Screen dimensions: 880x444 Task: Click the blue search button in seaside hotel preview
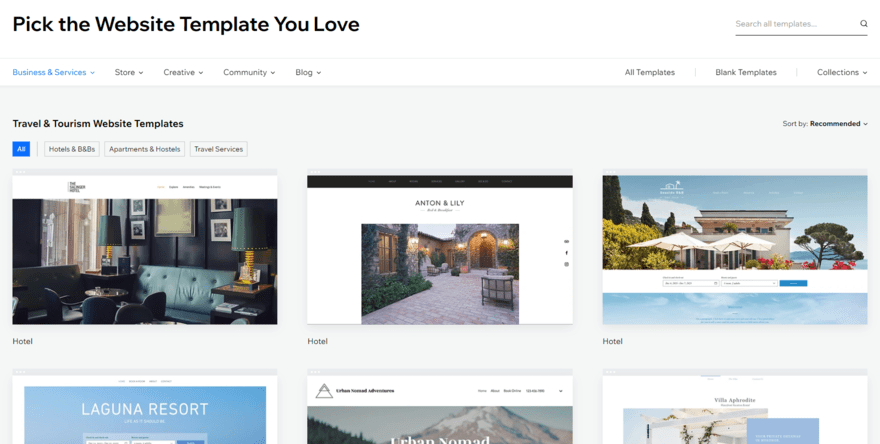click(793, 283)
